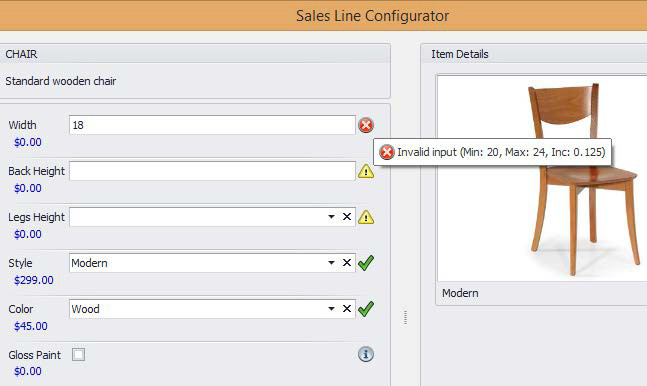
Task: Clear the Legs Height selection with X
Action: 347,217
